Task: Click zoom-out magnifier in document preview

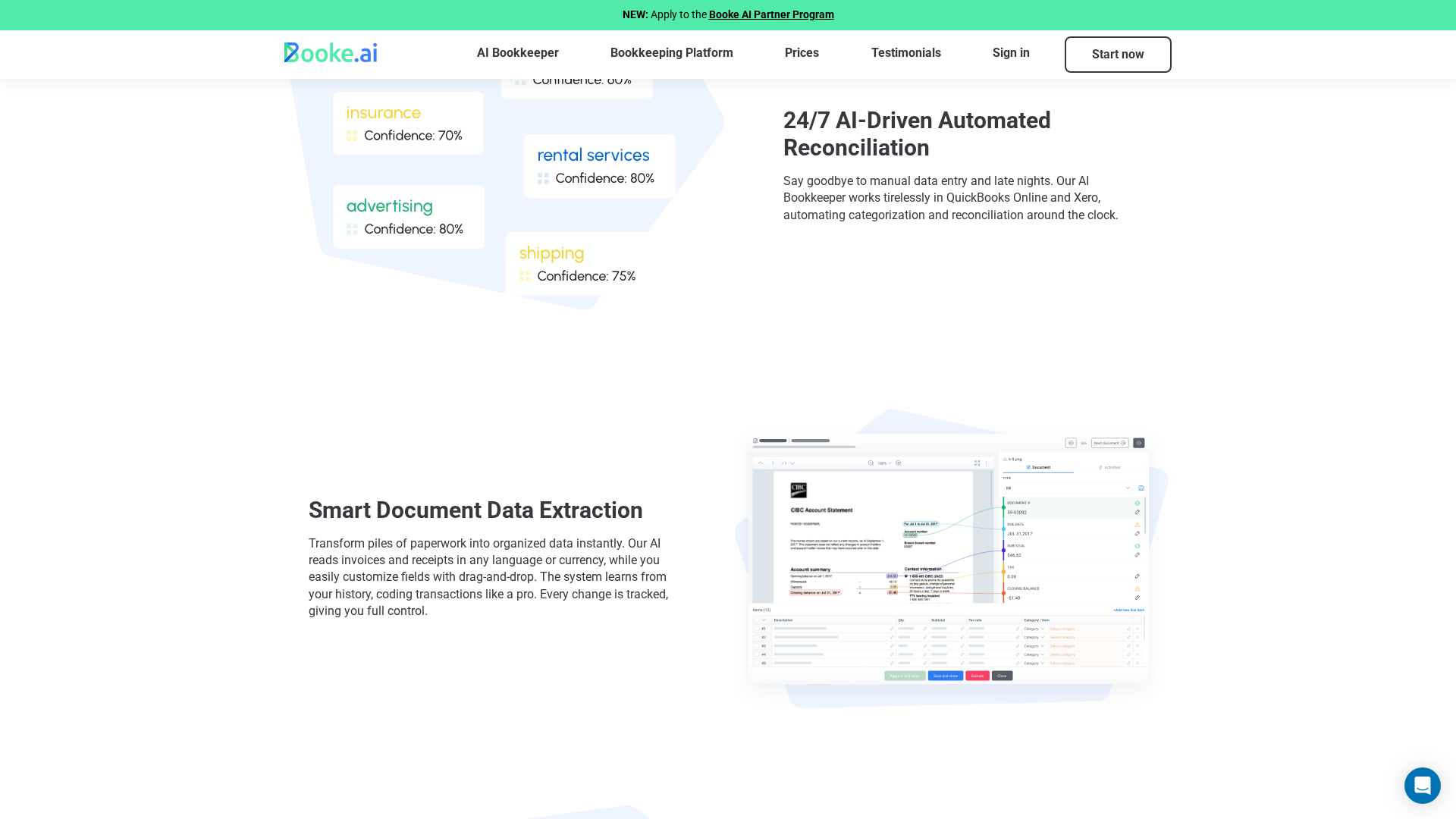Action: coord(871,463)
